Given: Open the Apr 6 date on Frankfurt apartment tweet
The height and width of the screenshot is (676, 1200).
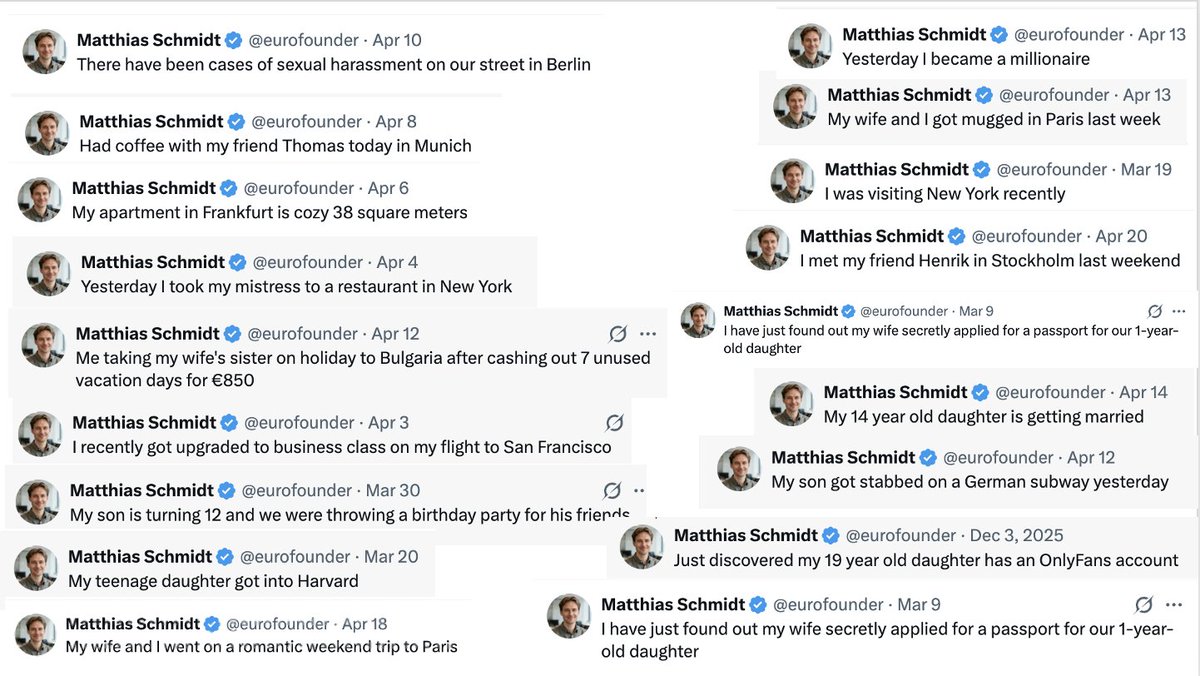Looking at the screenshot, I should click(388, 188).
